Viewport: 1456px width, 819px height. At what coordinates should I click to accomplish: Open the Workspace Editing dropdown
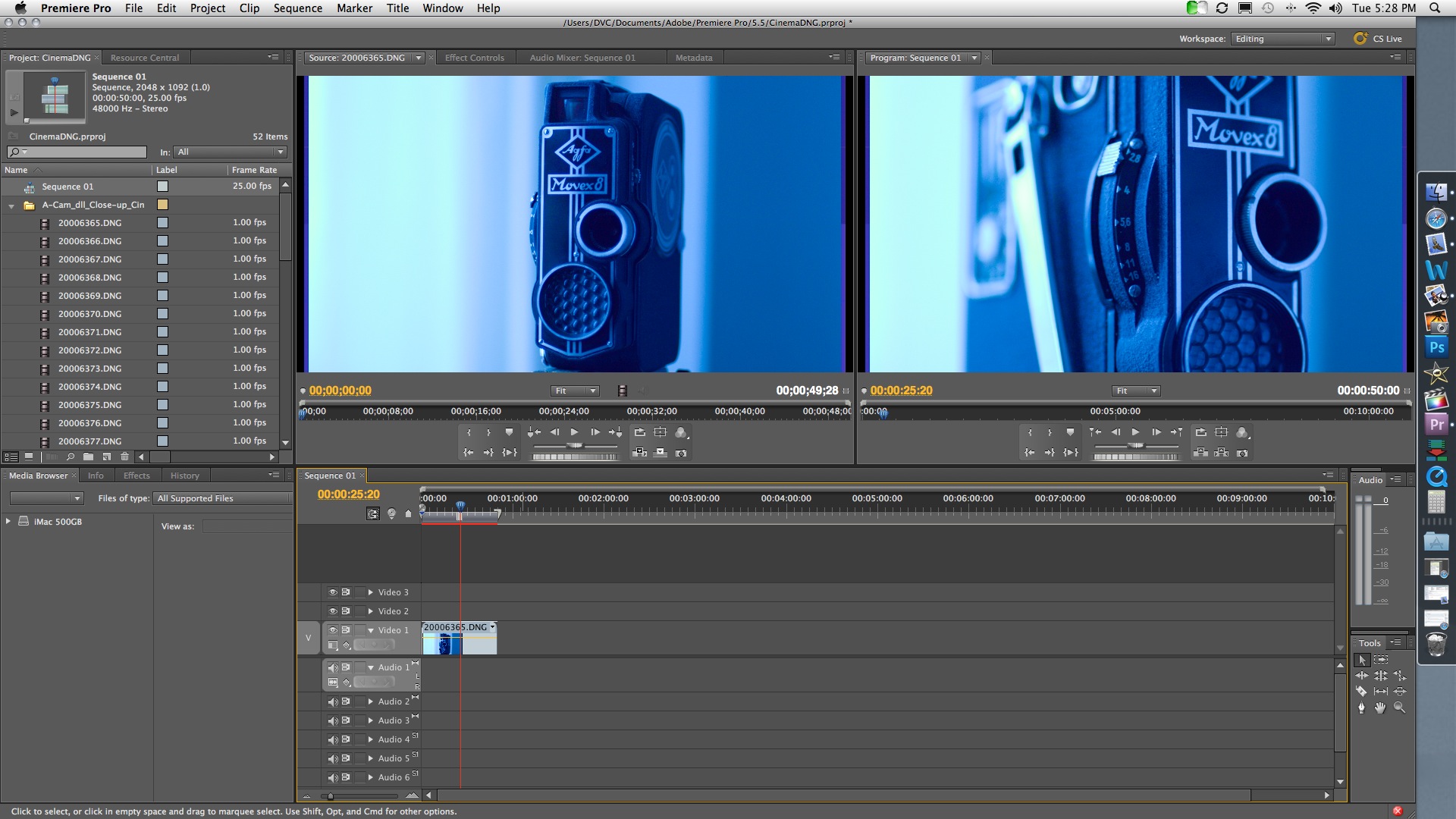[x=1283, y=39]
